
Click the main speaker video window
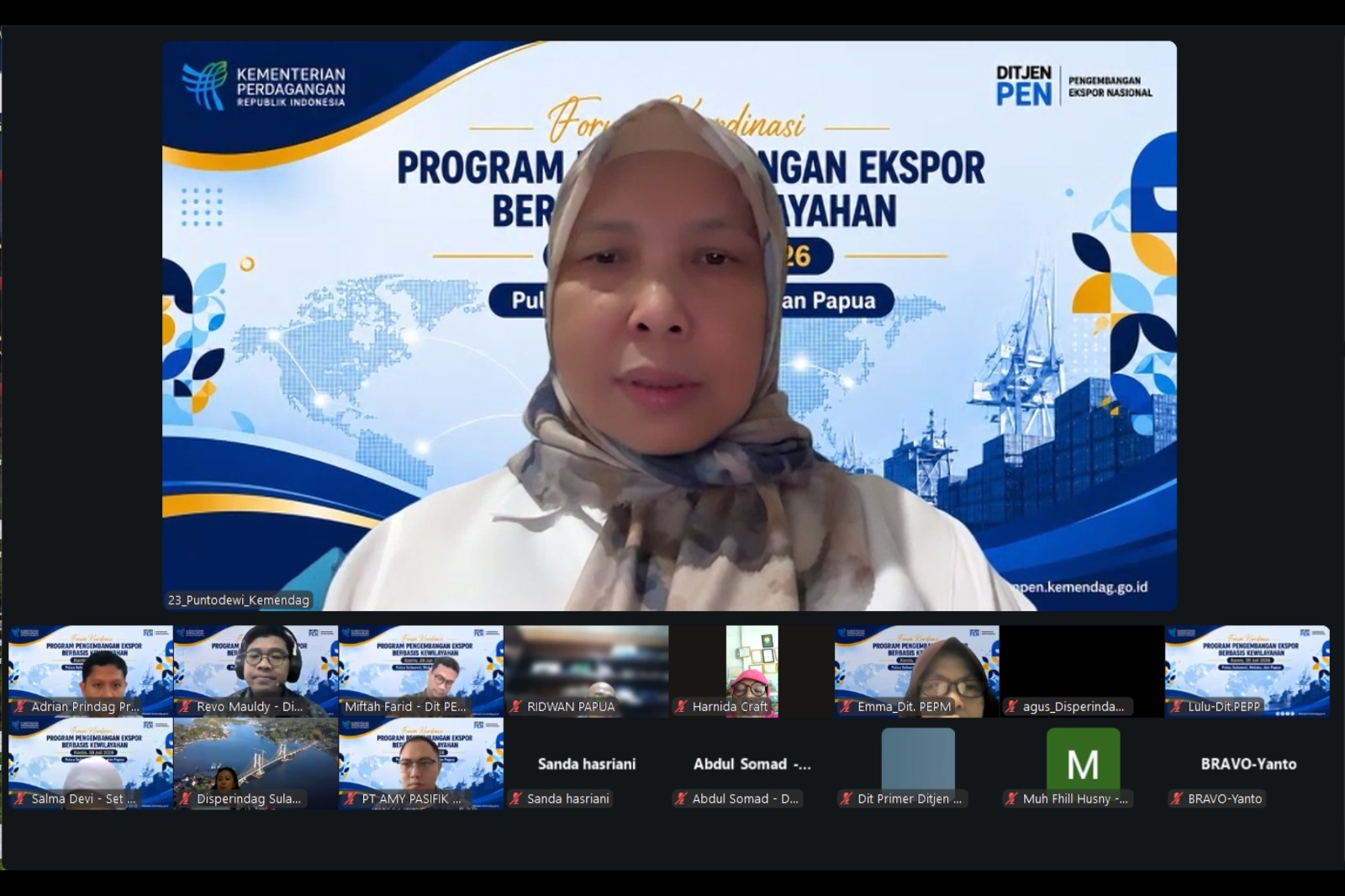669,326
